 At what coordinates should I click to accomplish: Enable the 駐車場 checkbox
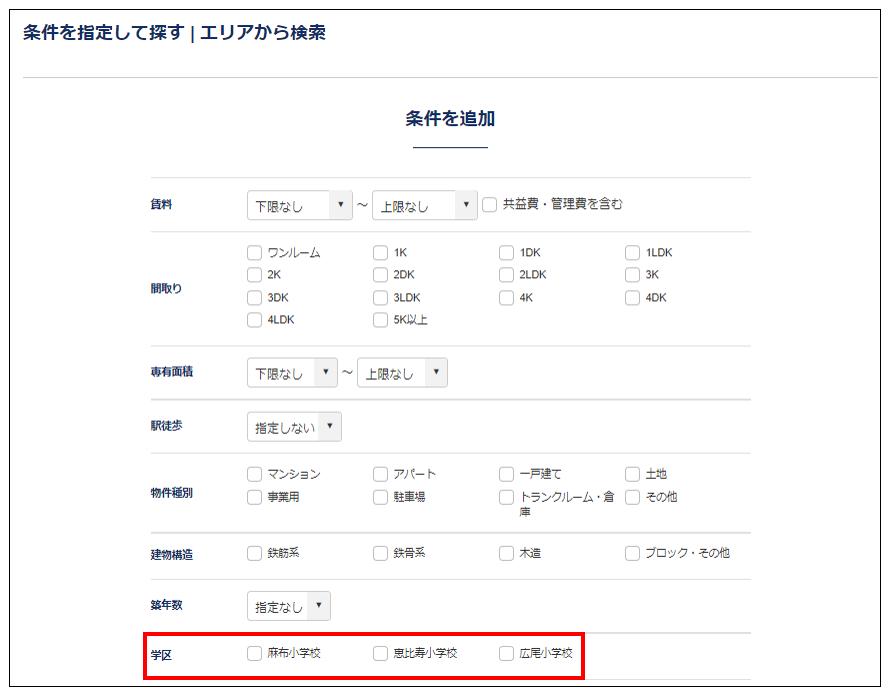[380, 497]
